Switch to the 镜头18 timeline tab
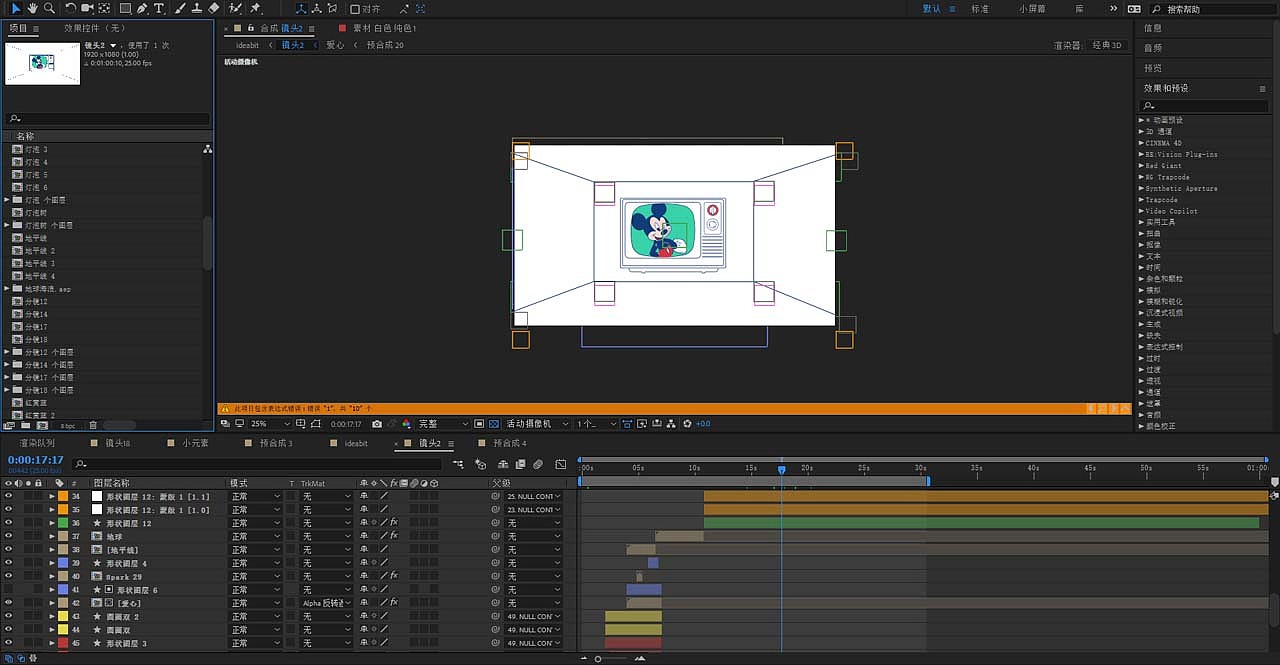The image size is (1280, 665). [x=118, y=443]
